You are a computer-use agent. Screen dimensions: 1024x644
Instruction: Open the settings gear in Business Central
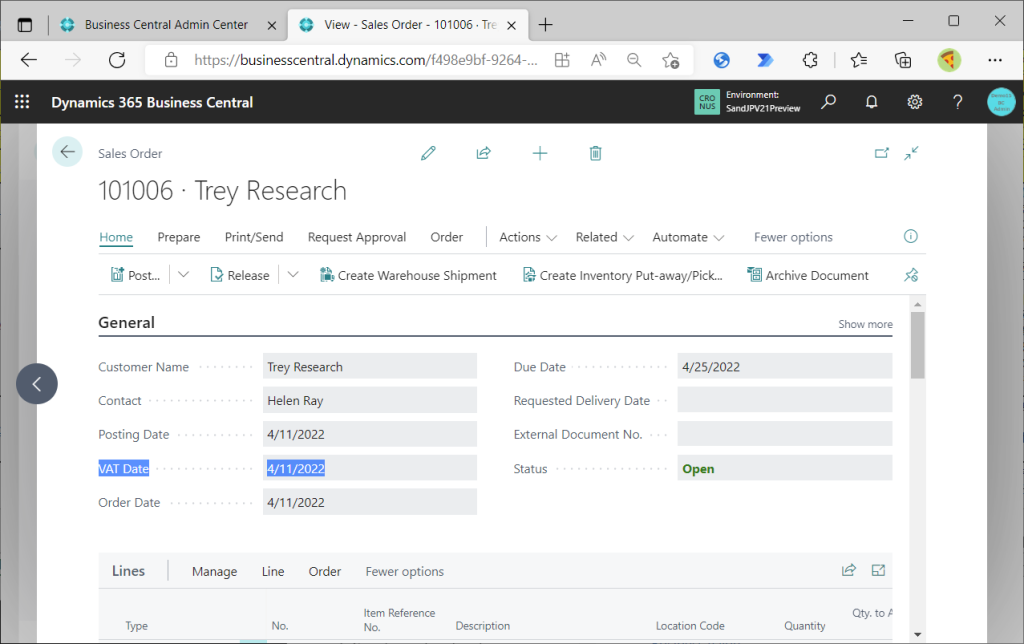coord(914,102)
